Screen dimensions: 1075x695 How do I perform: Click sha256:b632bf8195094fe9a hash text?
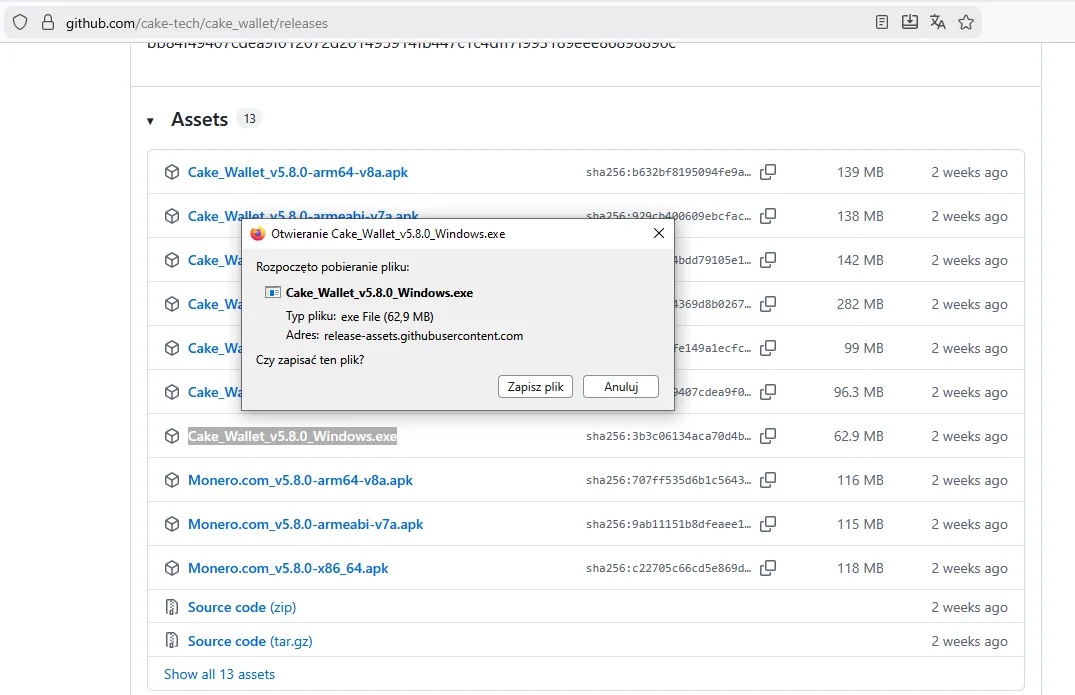[668, 172]
